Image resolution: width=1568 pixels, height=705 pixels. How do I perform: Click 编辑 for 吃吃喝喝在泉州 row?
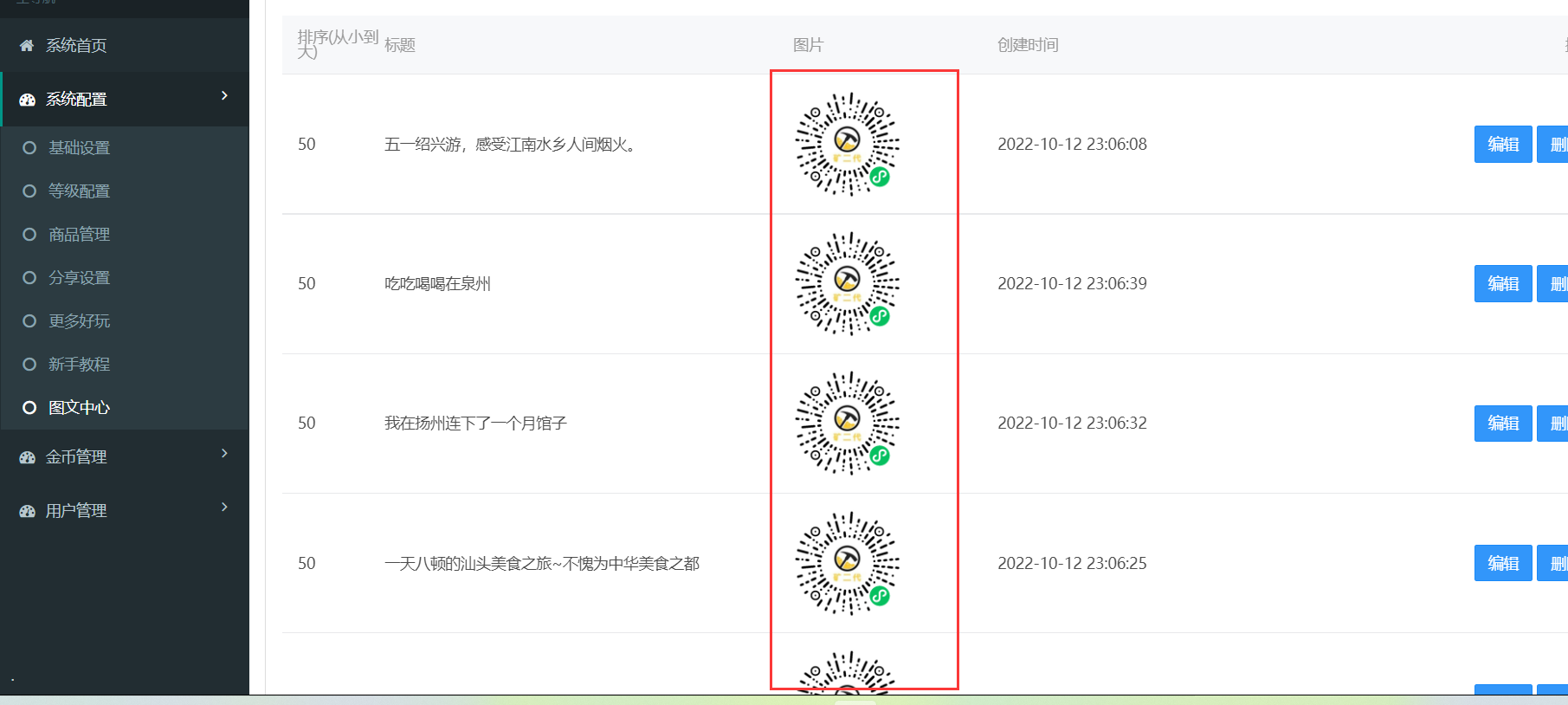click(1503, 284)
